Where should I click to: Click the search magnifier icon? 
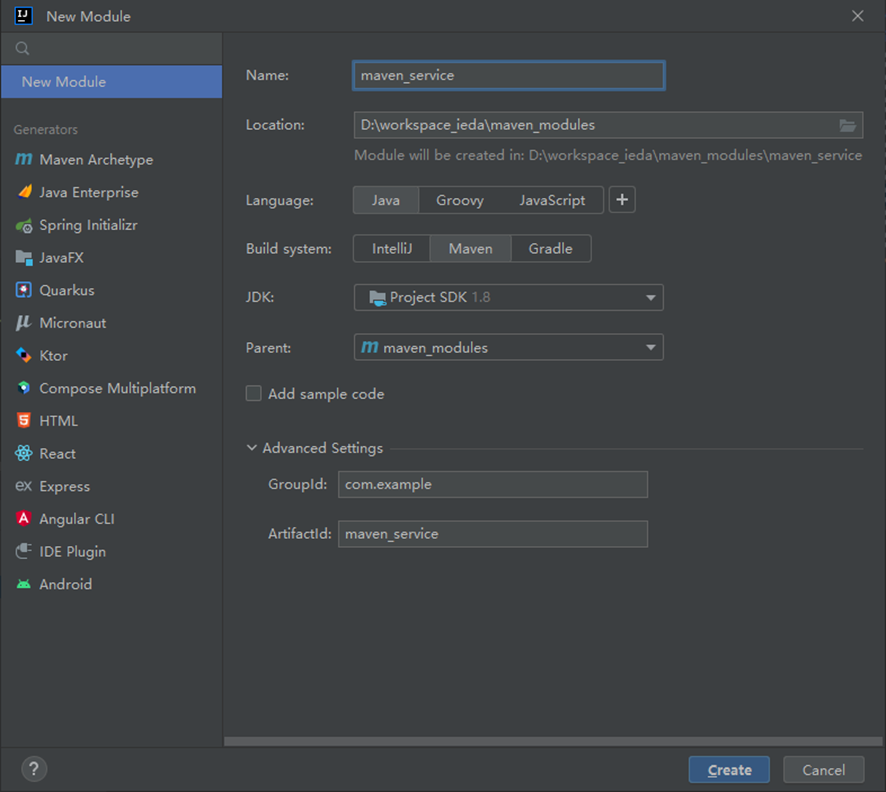(x=23, y=49)
